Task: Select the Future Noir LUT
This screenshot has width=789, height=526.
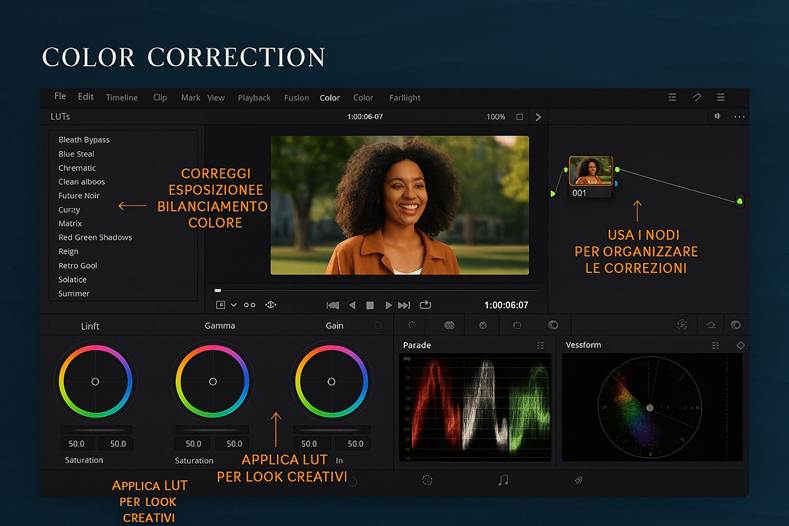Action: [x=79, y=196]
